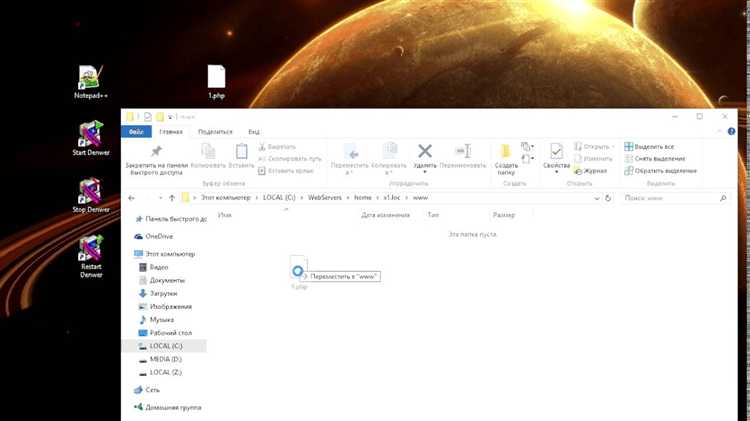Click LOCAL (C:) in the address path
This screenshot has height=421, width=750.
279,198
